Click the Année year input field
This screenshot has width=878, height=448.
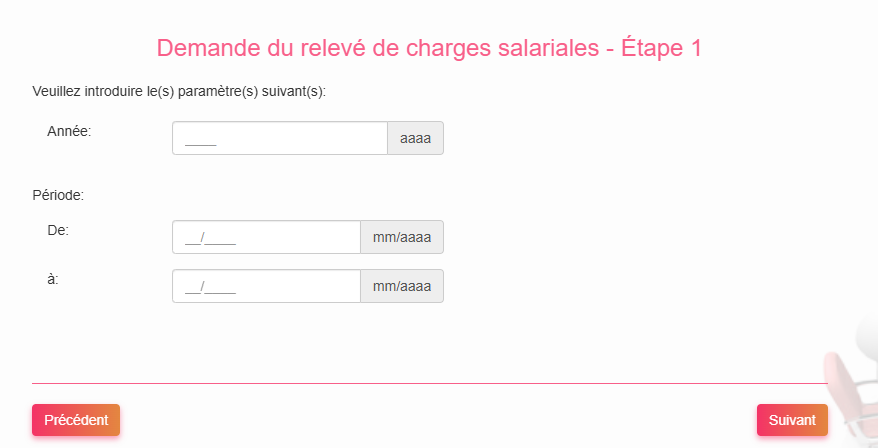coord(280,138)
